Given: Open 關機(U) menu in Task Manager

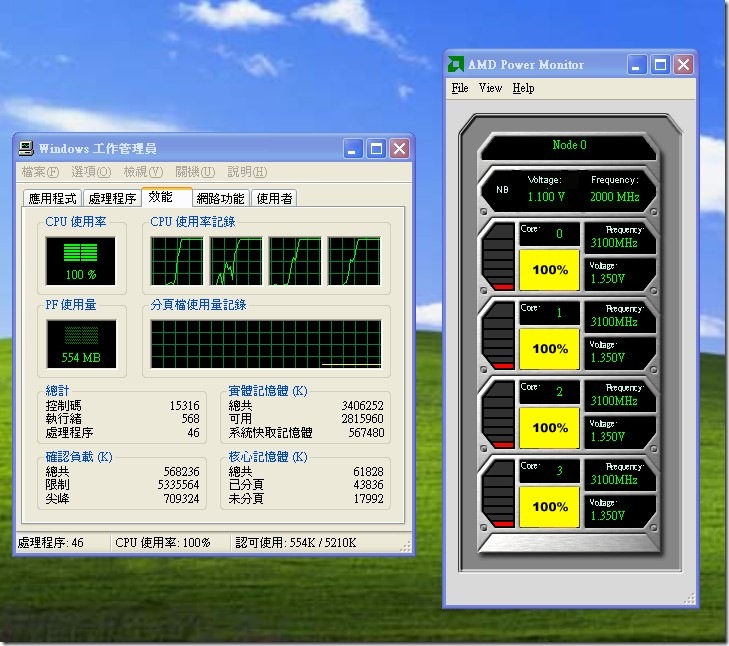Looking at the screenshot, I should [195, 172].
